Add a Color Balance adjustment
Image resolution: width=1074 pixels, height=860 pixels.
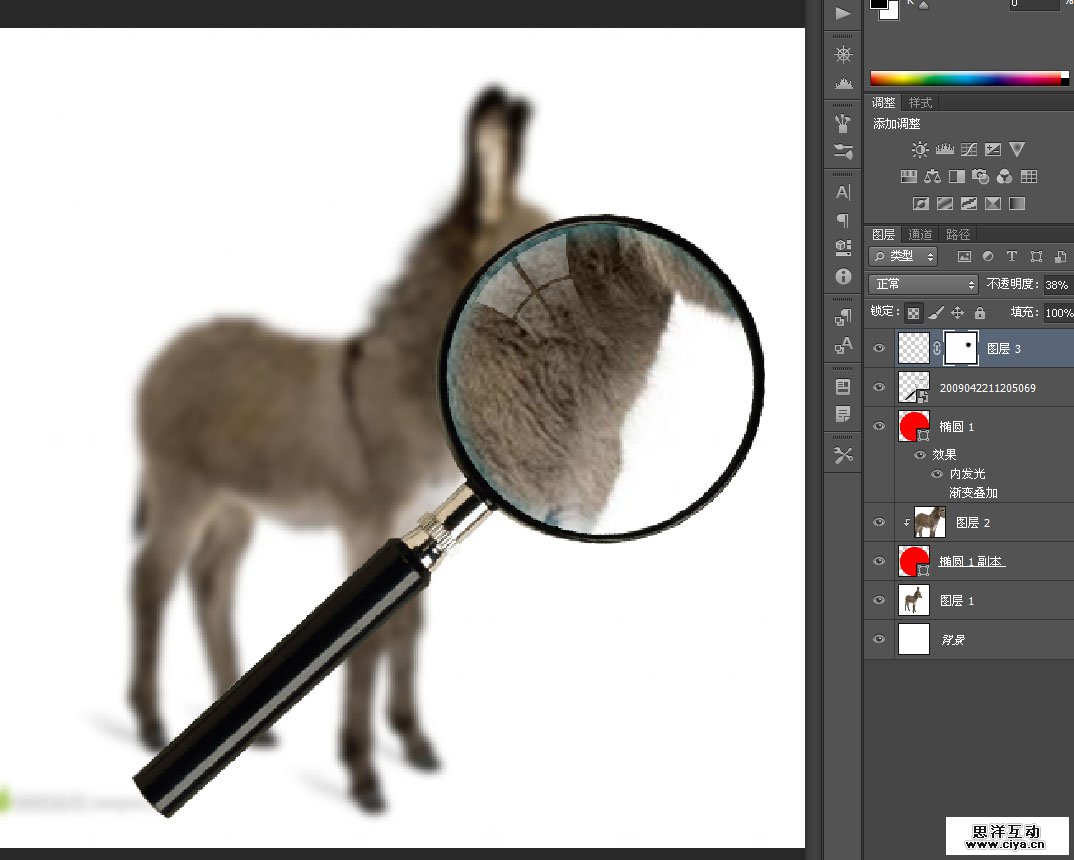click(x=932, y=177)
